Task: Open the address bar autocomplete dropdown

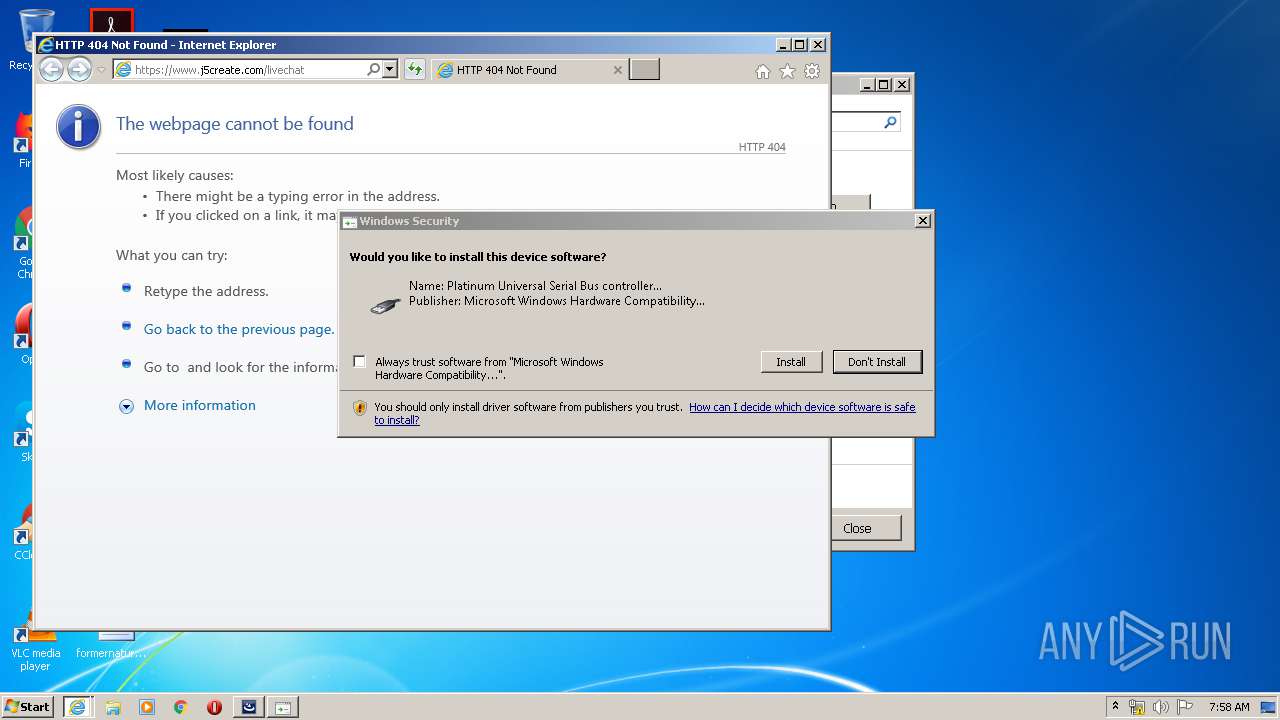Action: 390,70
